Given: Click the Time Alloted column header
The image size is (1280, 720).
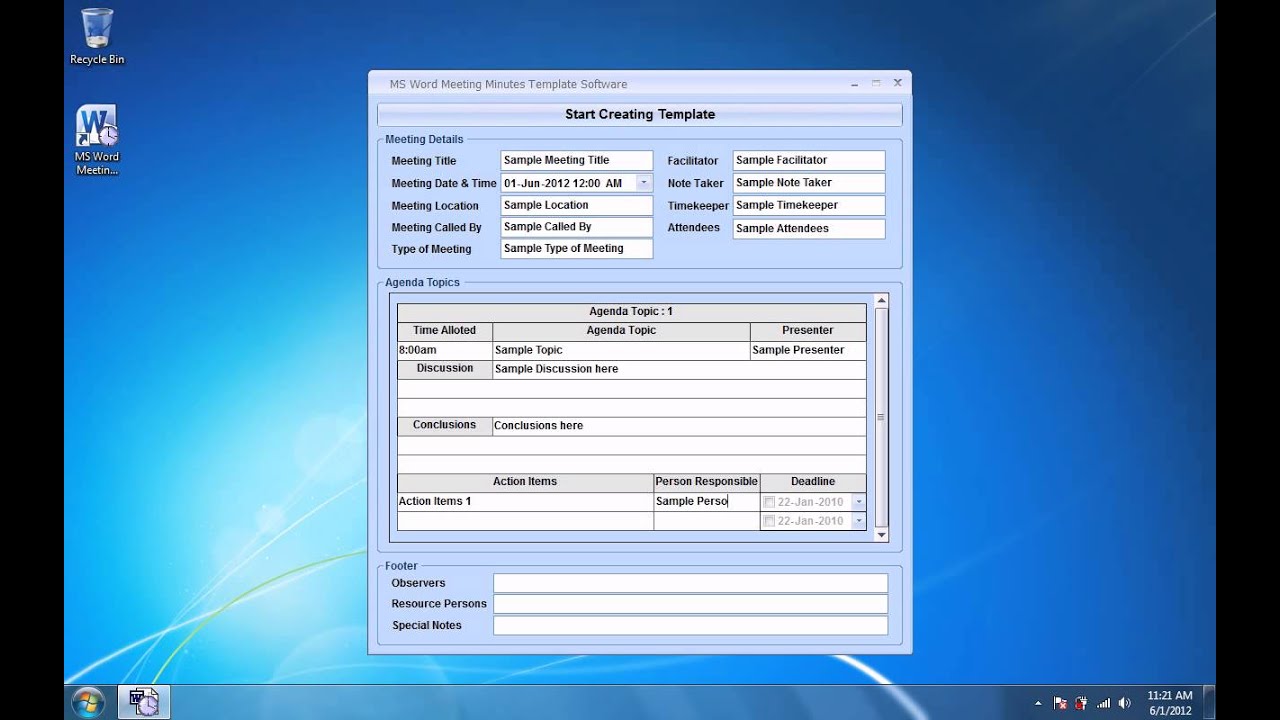Looking at the screenshot, I should point(445,331).
